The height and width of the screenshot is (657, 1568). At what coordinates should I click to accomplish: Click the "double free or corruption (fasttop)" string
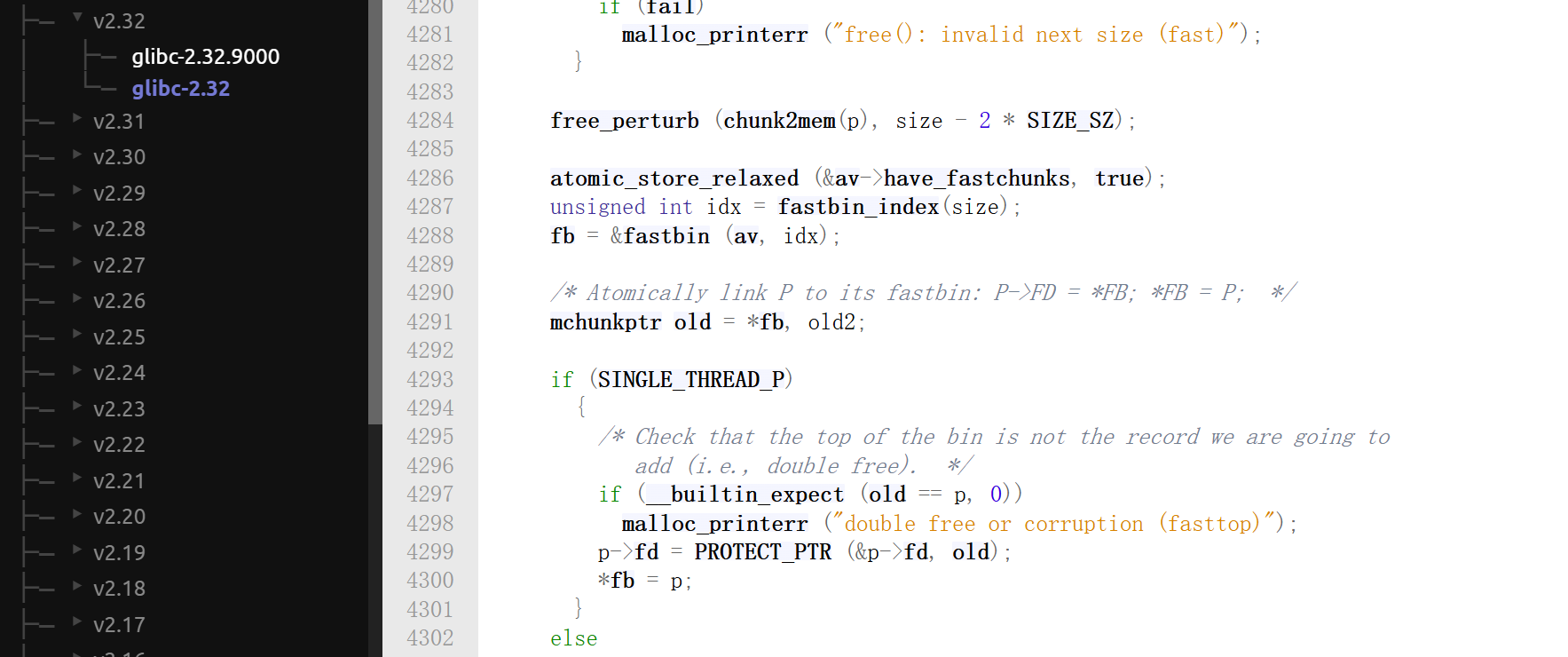[x=1053, y=525]
